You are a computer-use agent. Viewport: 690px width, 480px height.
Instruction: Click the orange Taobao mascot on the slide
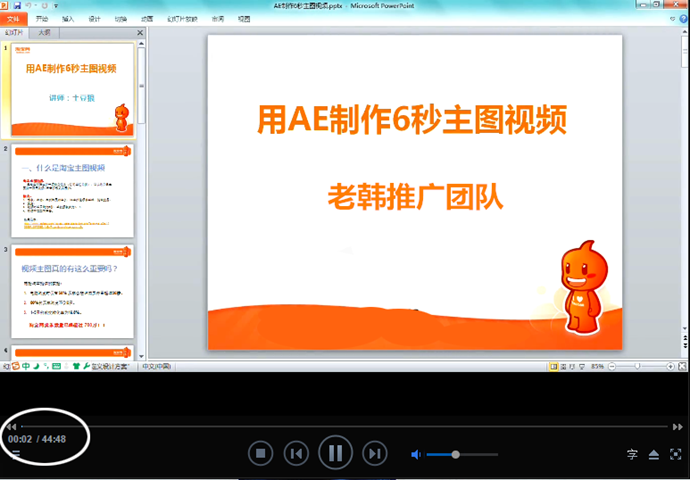click(583, 286)
